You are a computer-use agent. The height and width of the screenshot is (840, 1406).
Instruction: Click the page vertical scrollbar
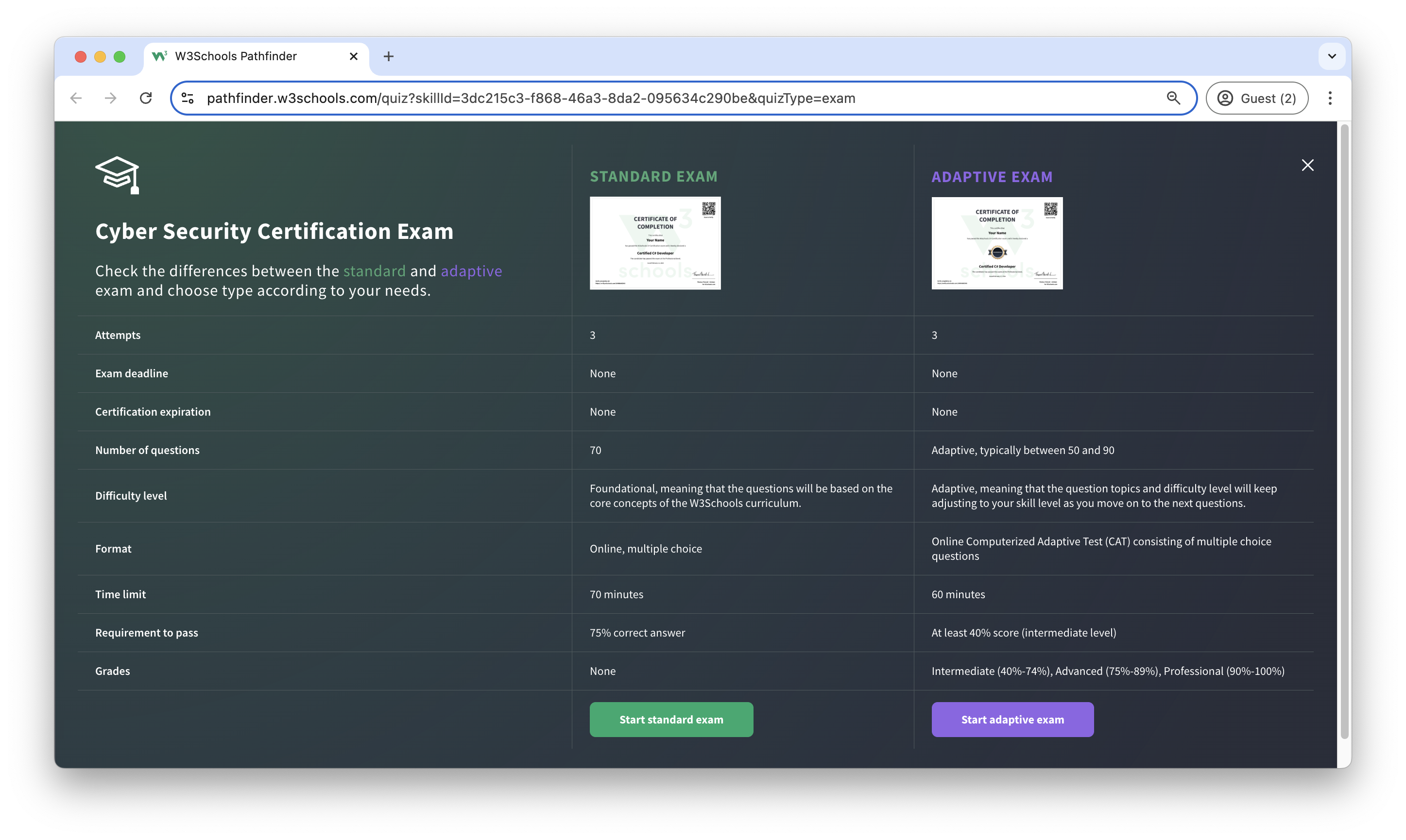click(x=1344, y=430)
